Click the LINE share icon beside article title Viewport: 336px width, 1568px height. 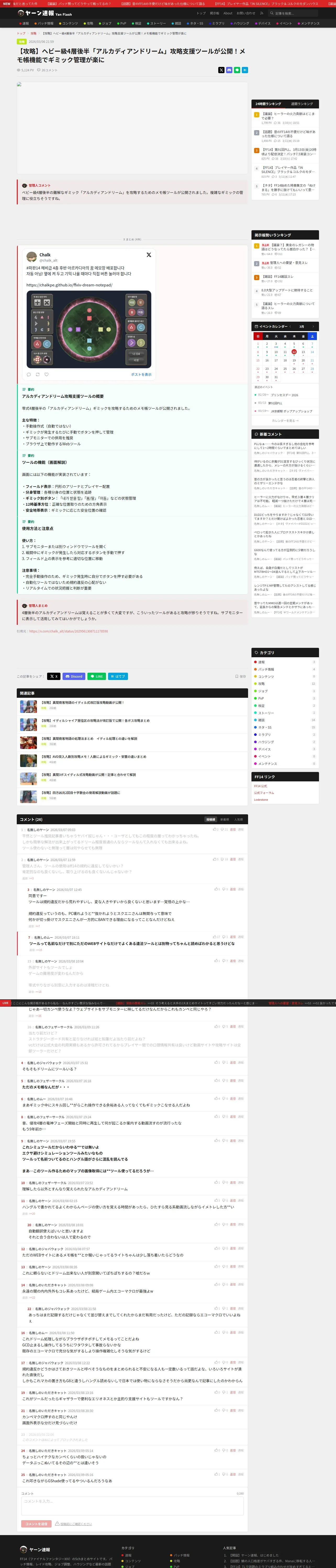coord(237,70)
